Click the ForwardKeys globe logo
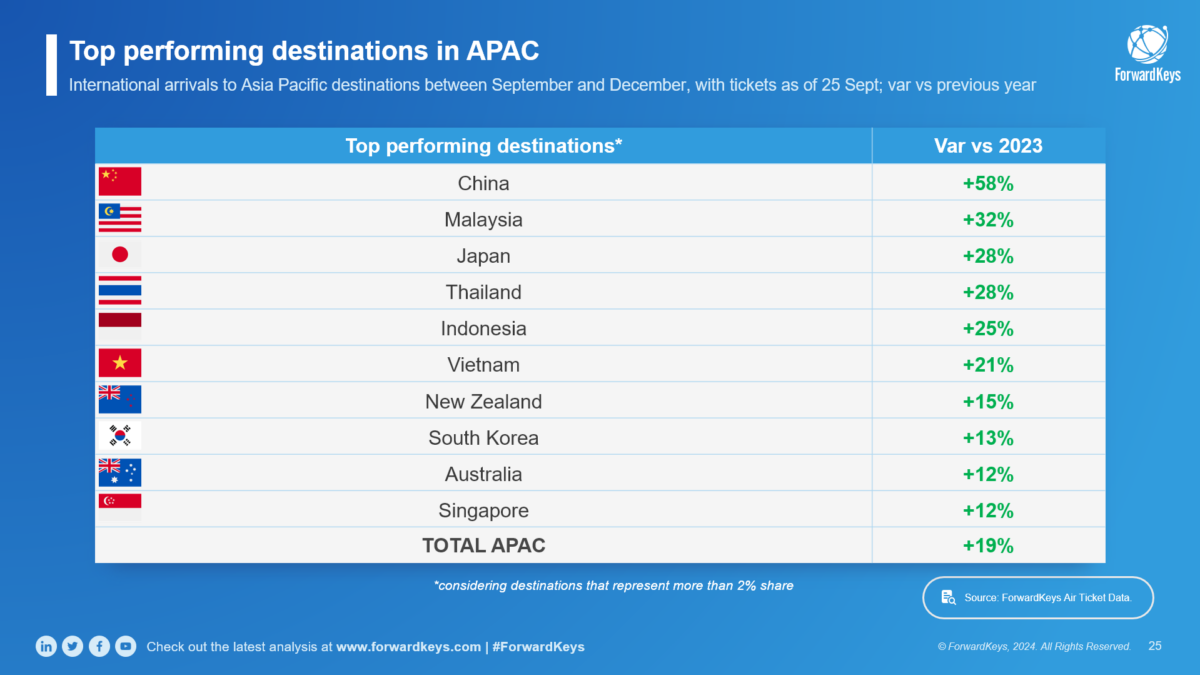Image resolution: width=1200 pixels, height=675 pixels. click(x=1147, y=46)
